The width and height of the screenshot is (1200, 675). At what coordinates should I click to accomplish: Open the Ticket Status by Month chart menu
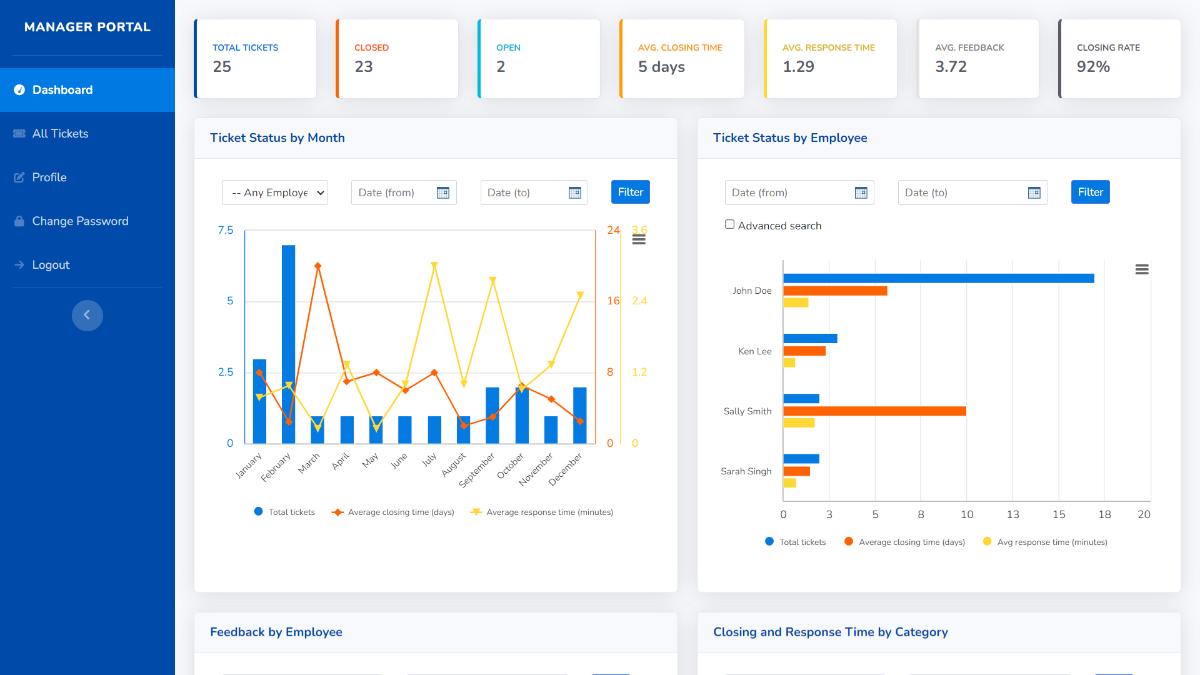(637, 238)
